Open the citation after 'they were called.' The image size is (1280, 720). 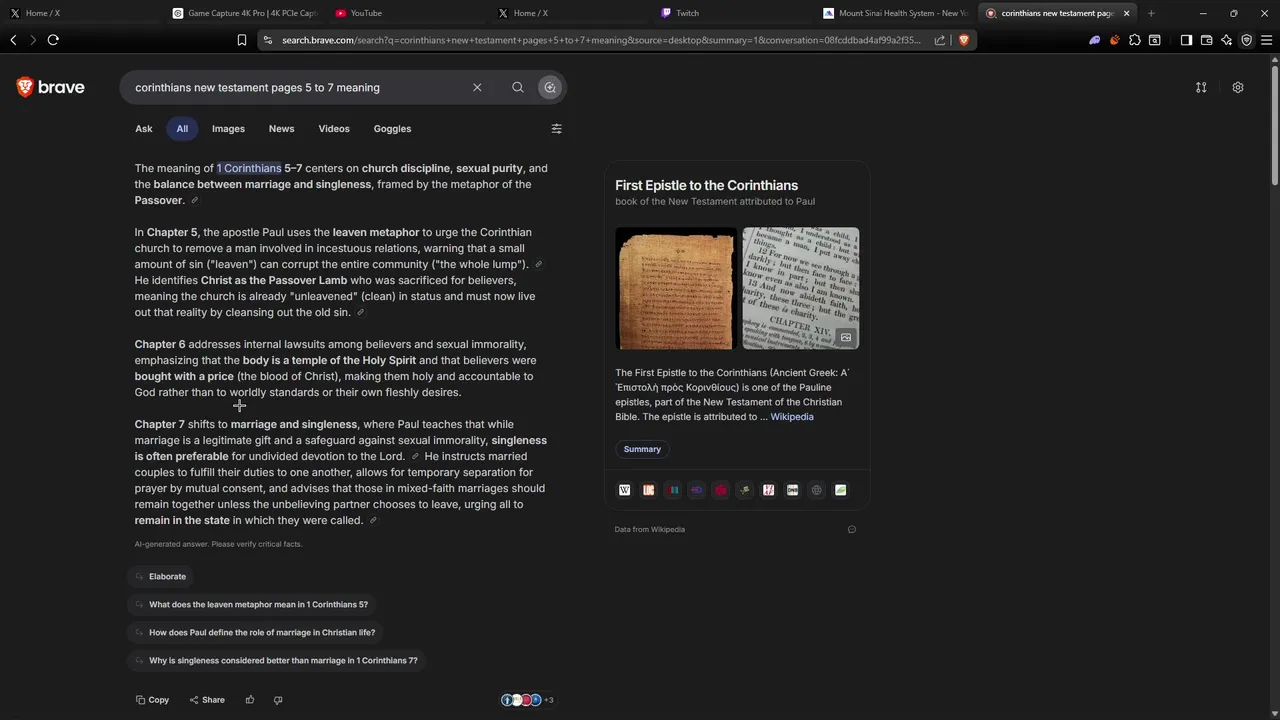[373, 521]
